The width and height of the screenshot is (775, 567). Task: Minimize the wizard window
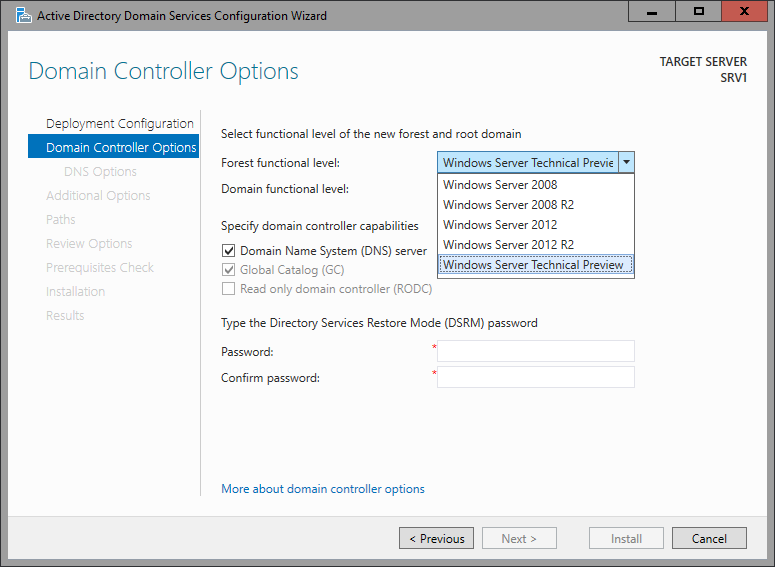pyautogui.click(x=652, y=11)
